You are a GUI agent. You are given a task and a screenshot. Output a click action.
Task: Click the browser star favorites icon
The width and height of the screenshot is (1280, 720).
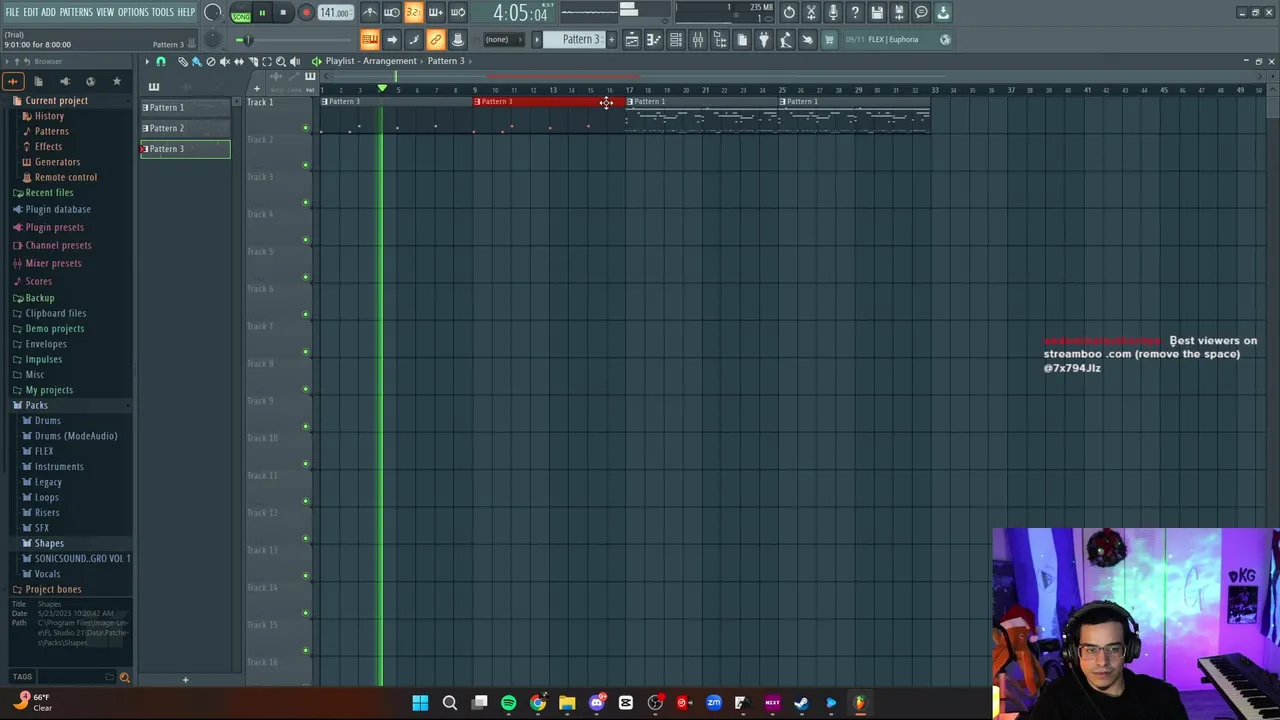pyautogui.click(x=116, y=81)
